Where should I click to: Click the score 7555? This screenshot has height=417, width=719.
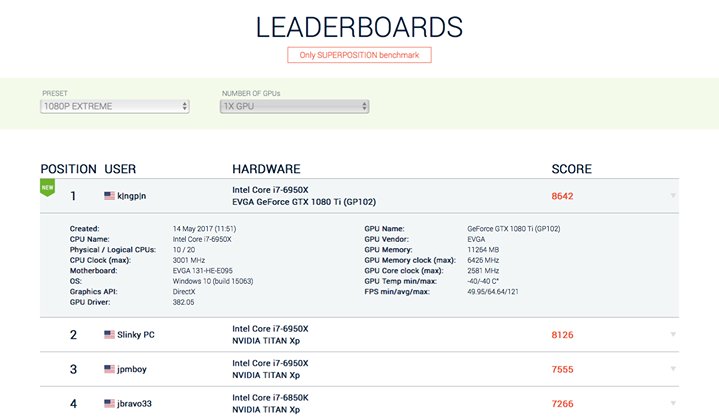pyautogui.click(x=562, y=369)
